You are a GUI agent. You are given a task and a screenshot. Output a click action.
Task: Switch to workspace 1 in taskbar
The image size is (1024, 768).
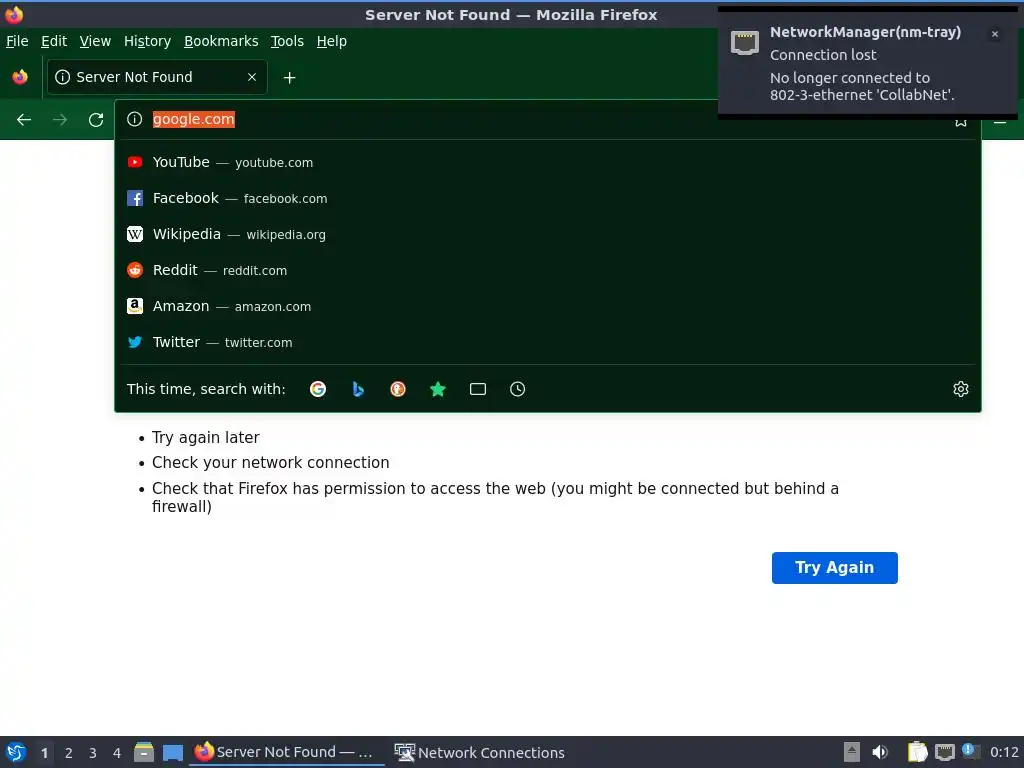[x=44, y=753]
